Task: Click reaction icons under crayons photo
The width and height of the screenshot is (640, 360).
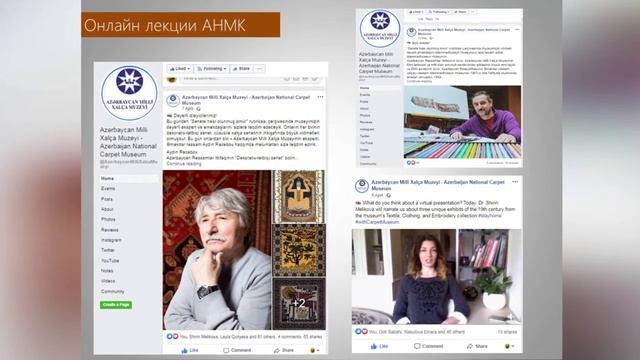Action: (411, 162)
